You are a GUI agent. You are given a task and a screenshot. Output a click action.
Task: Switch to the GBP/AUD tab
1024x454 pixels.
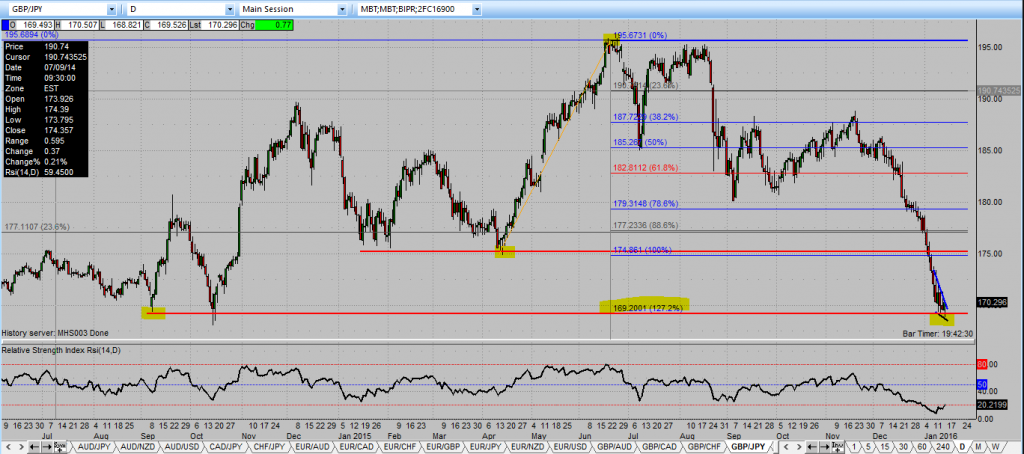614,446
